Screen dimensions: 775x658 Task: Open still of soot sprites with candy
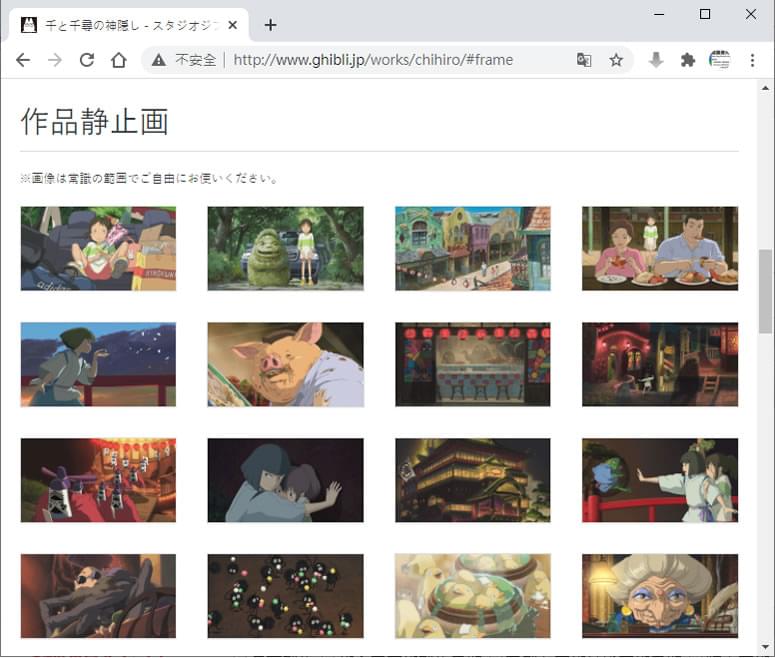(286, 596)
